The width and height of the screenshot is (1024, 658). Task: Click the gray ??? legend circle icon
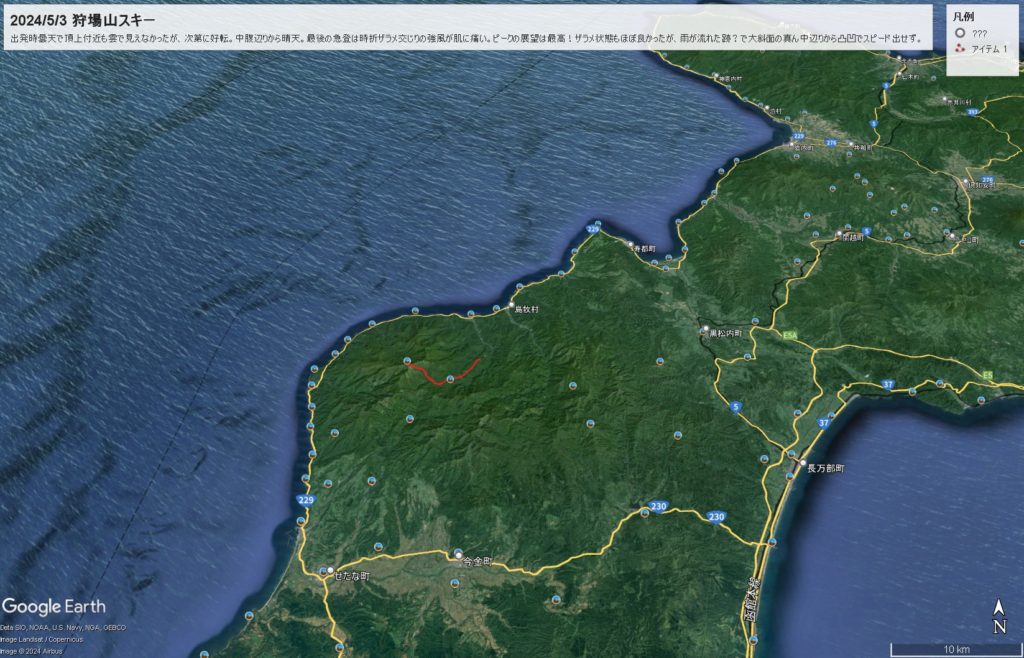coord(960,33)
